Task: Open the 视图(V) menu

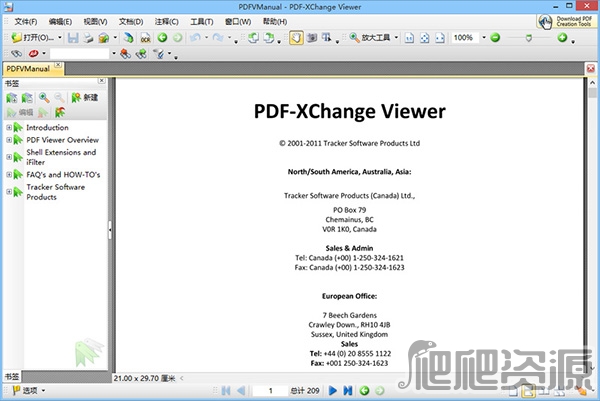Action: tap(95, 22)
